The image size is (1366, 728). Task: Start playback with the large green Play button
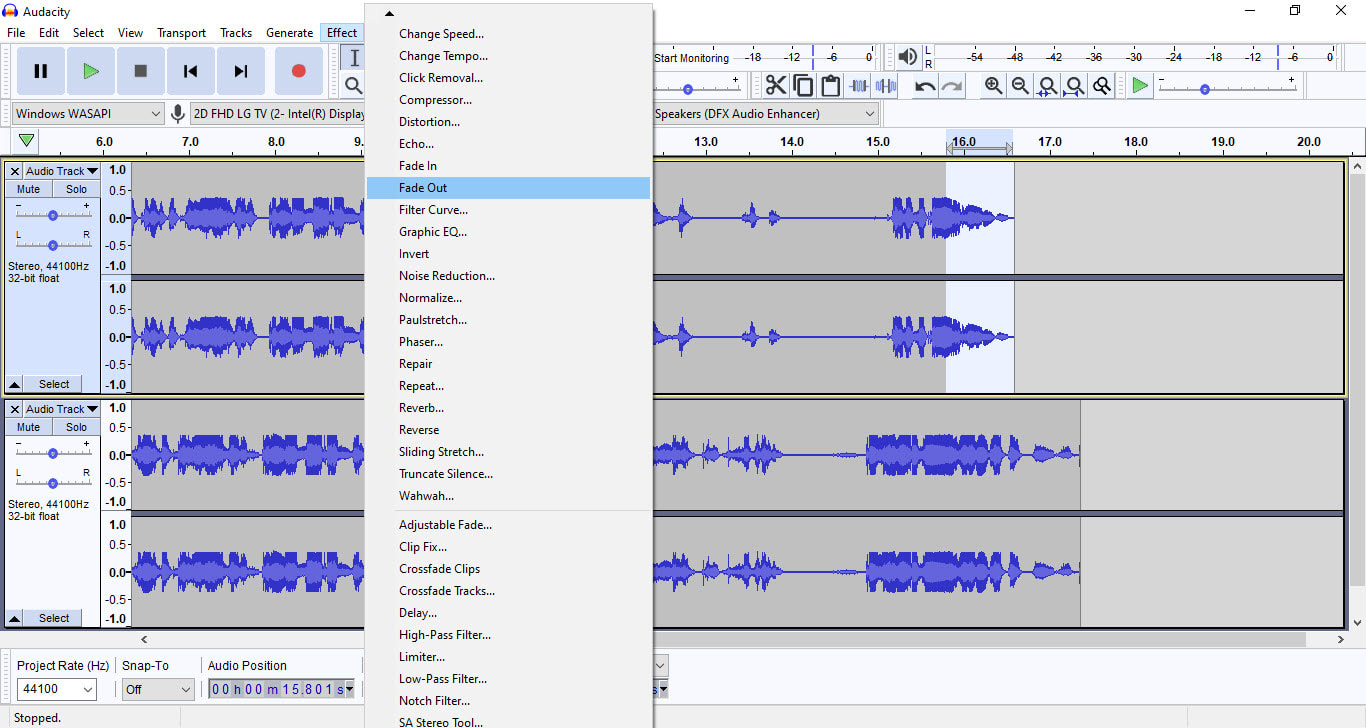(91, 71)
